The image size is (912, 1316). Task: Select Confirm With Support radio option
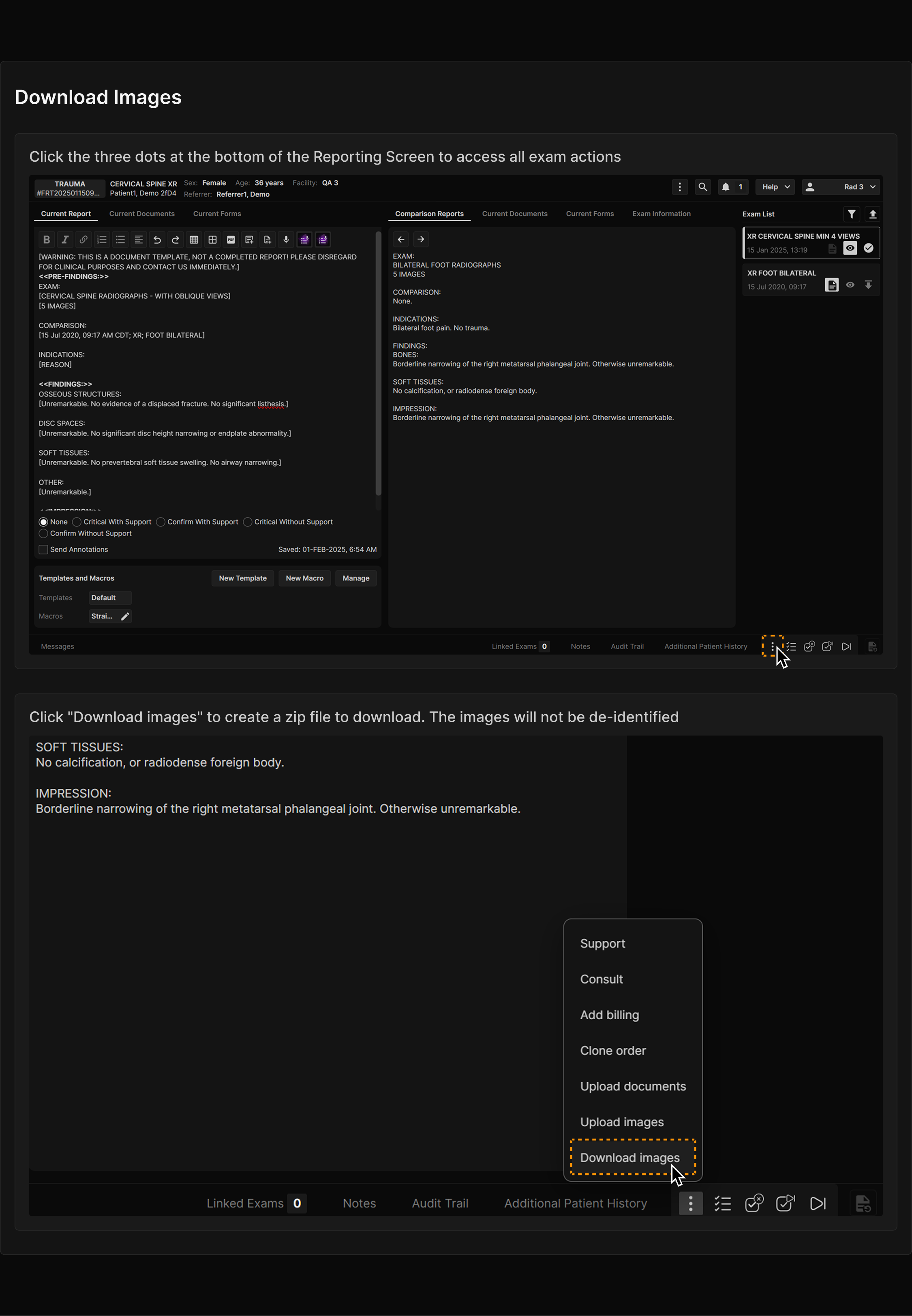161,522
